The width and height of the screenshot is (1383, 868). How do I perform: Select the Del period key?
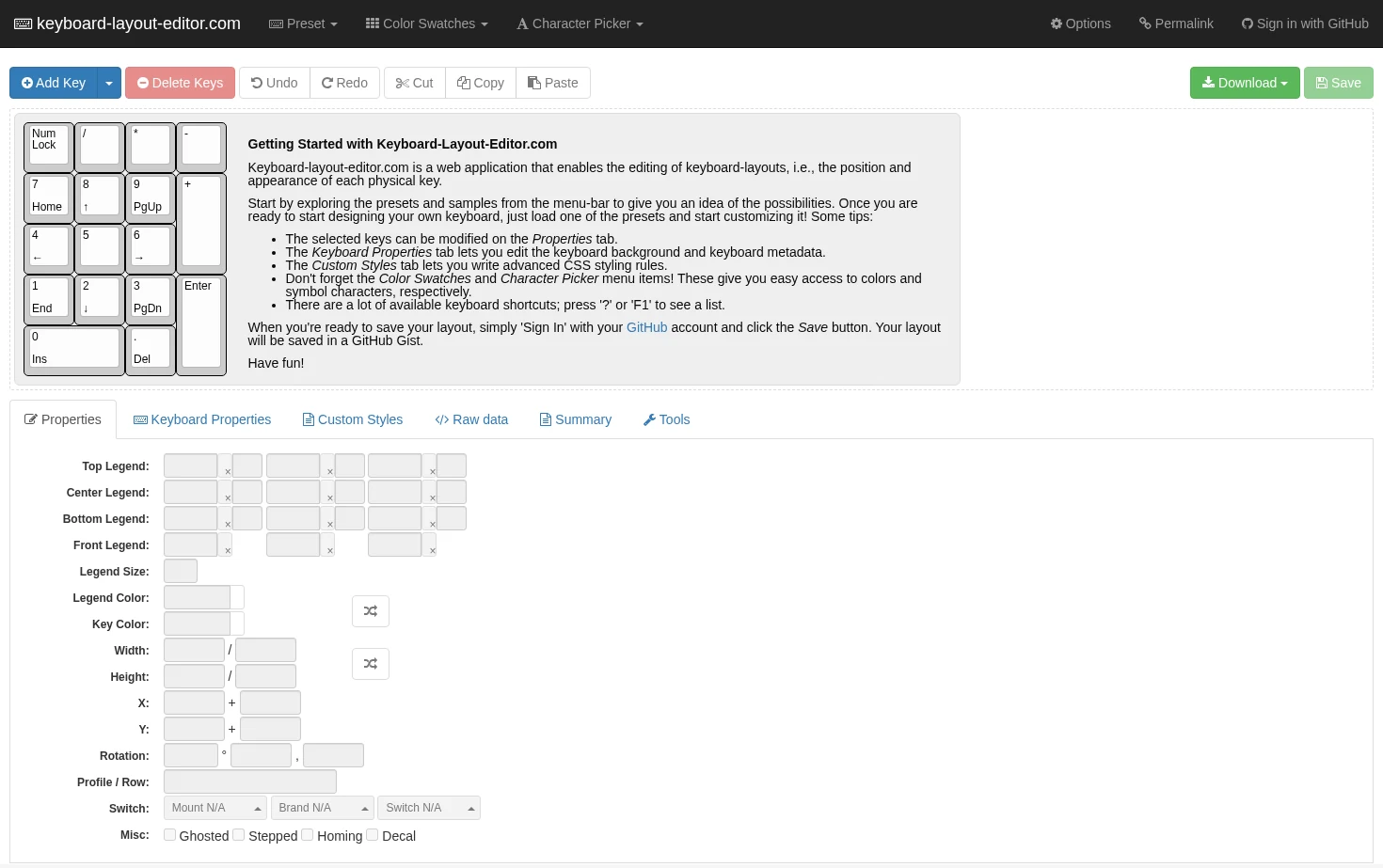click(x=151, y=351)
